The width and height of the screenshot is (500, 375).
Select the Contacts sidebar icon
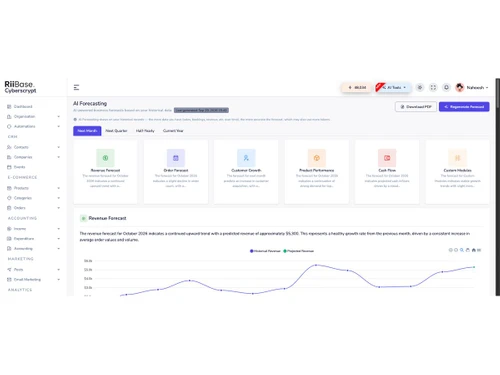coord(9,147)
